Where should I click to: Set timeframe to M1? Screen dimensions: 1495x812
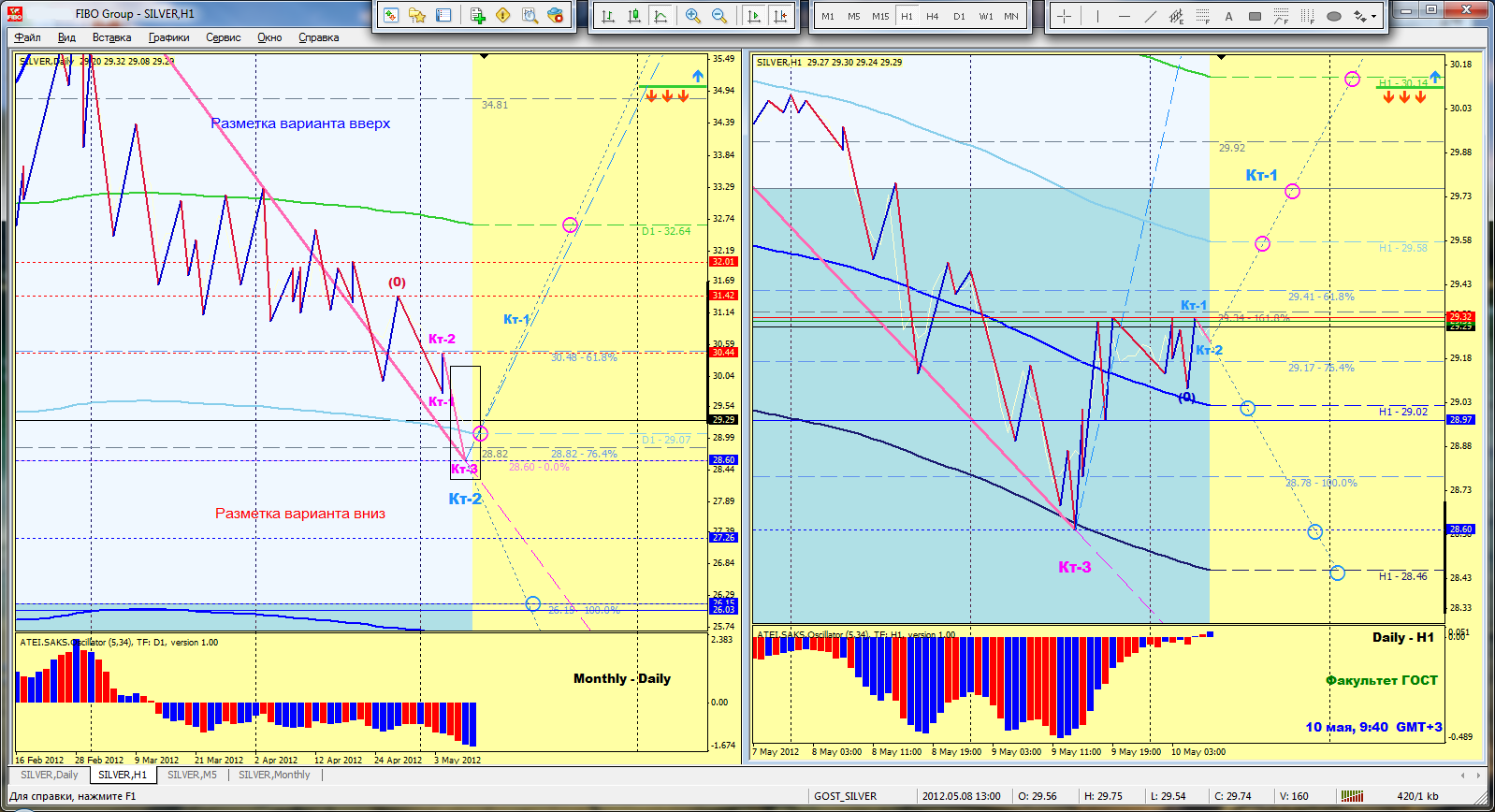[828, 16]
